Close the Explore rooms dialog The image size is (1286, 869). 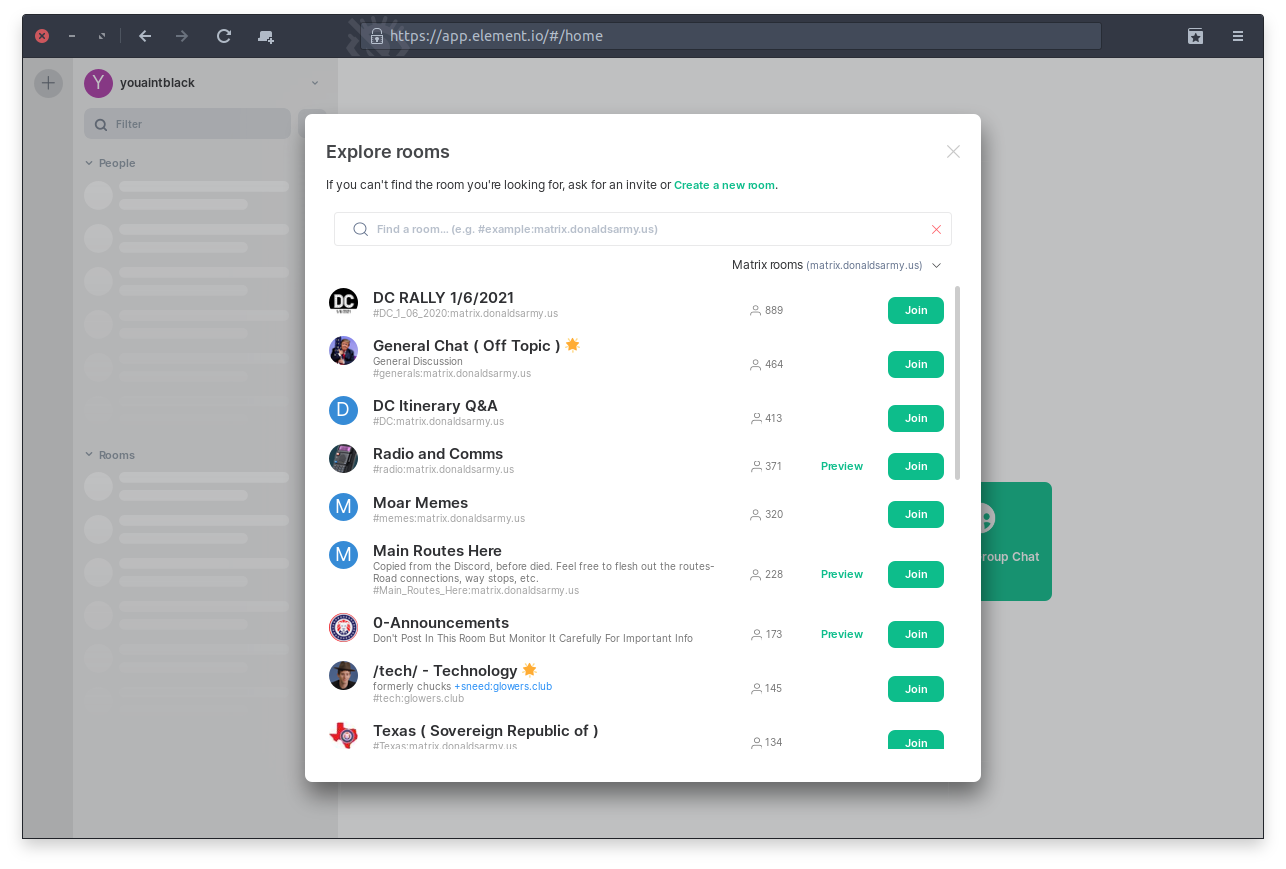953,152
